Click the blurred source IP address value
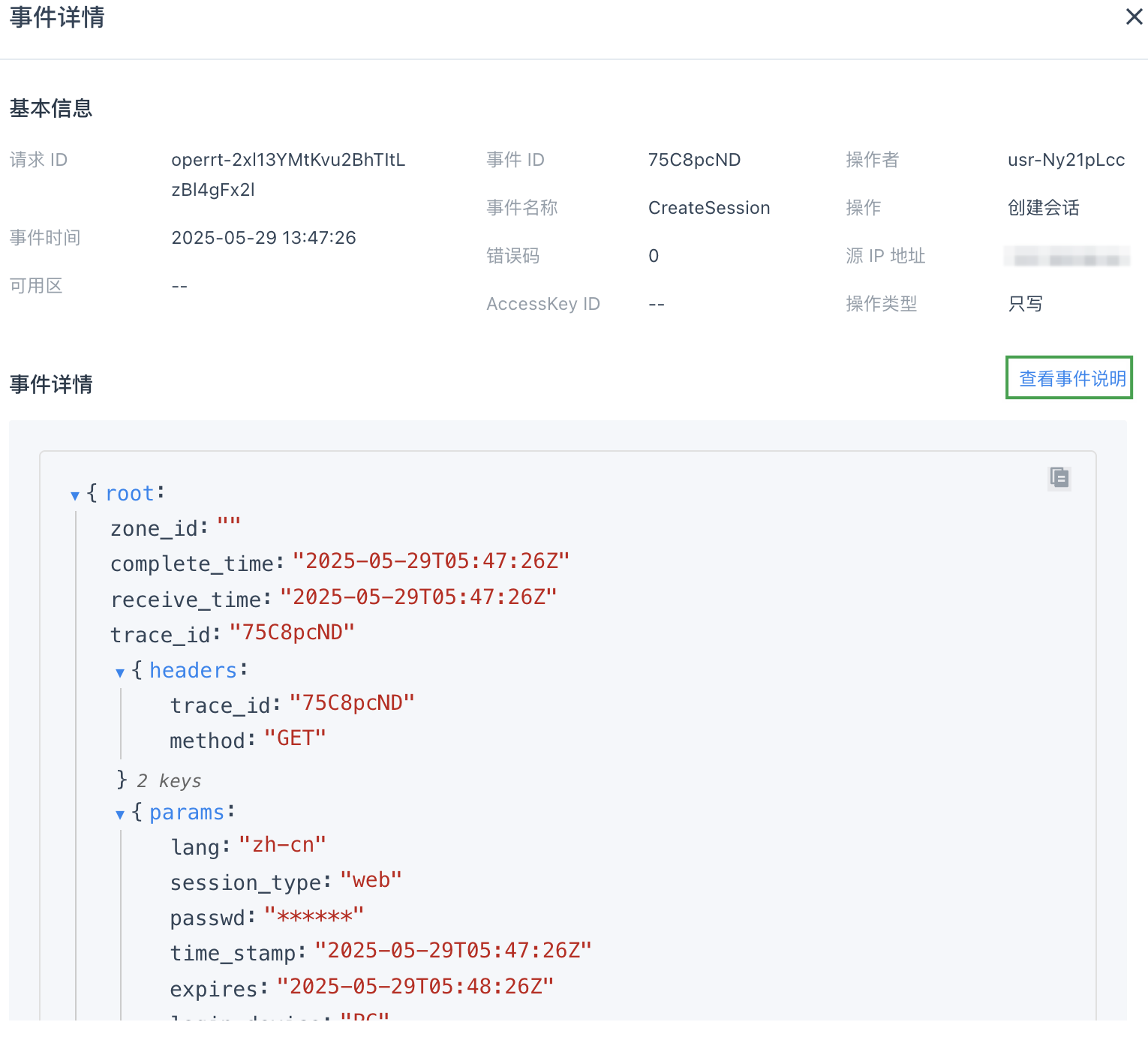 [1067, 257]
